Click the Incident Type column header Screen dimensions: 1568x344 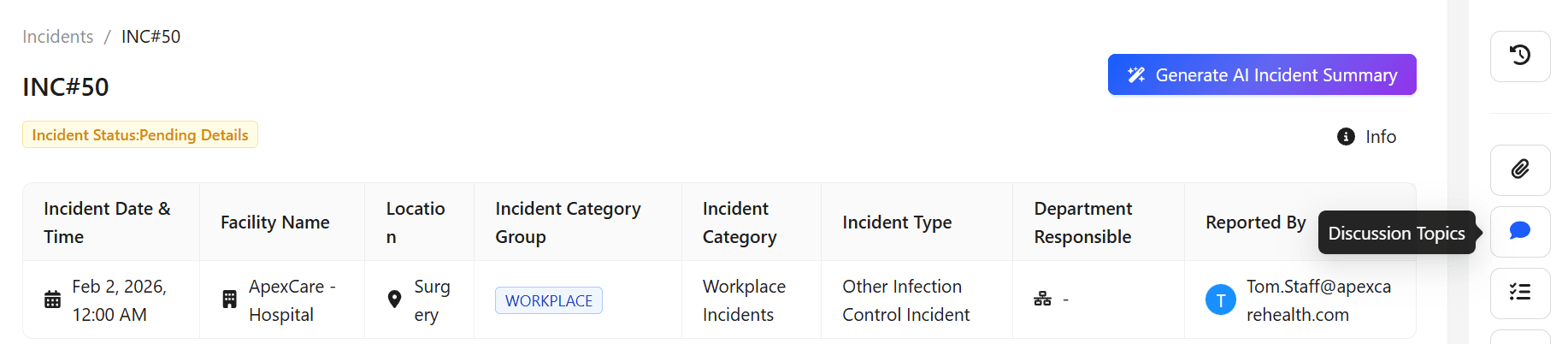897,222
